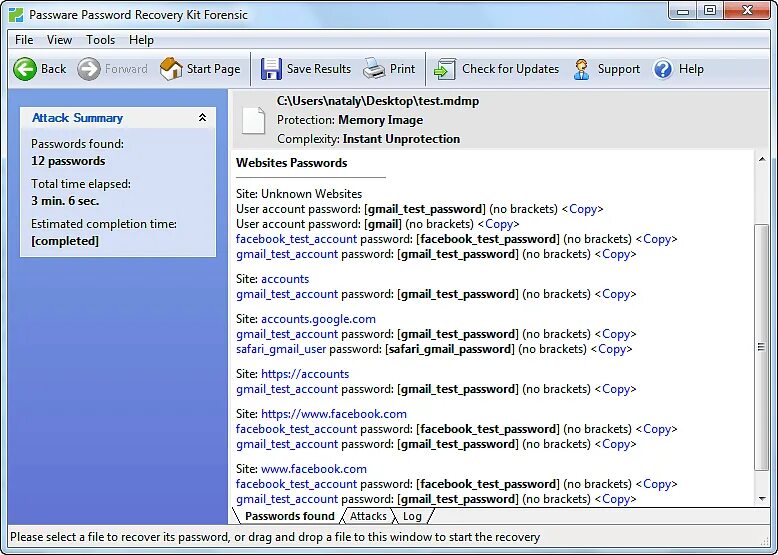
Task: Click the printer Print icon
Action: pos(374,69)
